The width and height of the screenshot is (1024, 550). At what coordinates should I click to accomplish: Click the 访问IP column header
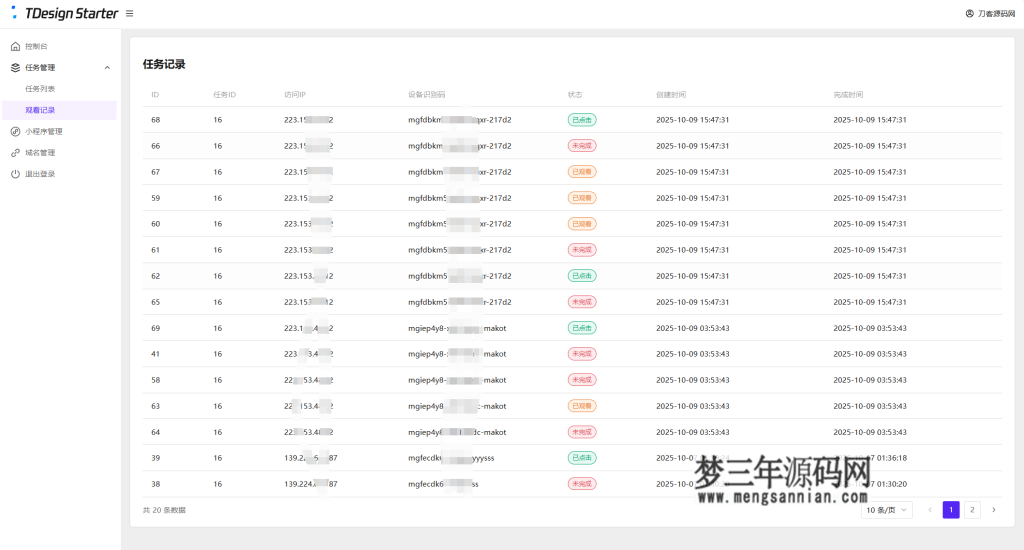coord(295,95)
